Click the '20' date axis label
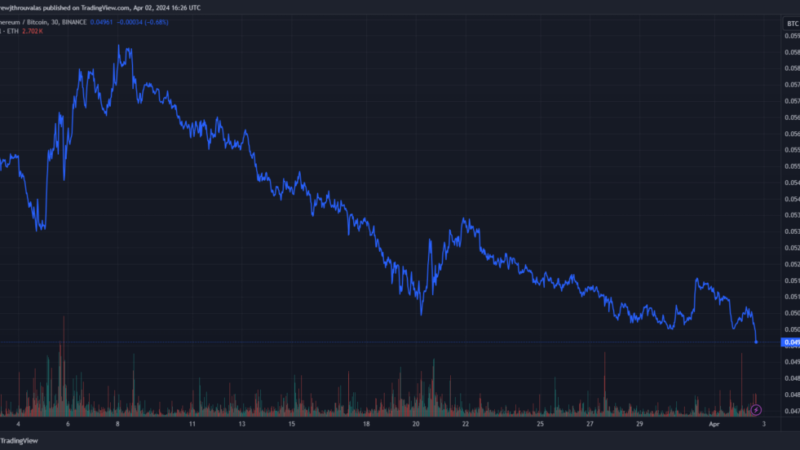This screenshot has height=450, width=800. [x=416, y=424]
